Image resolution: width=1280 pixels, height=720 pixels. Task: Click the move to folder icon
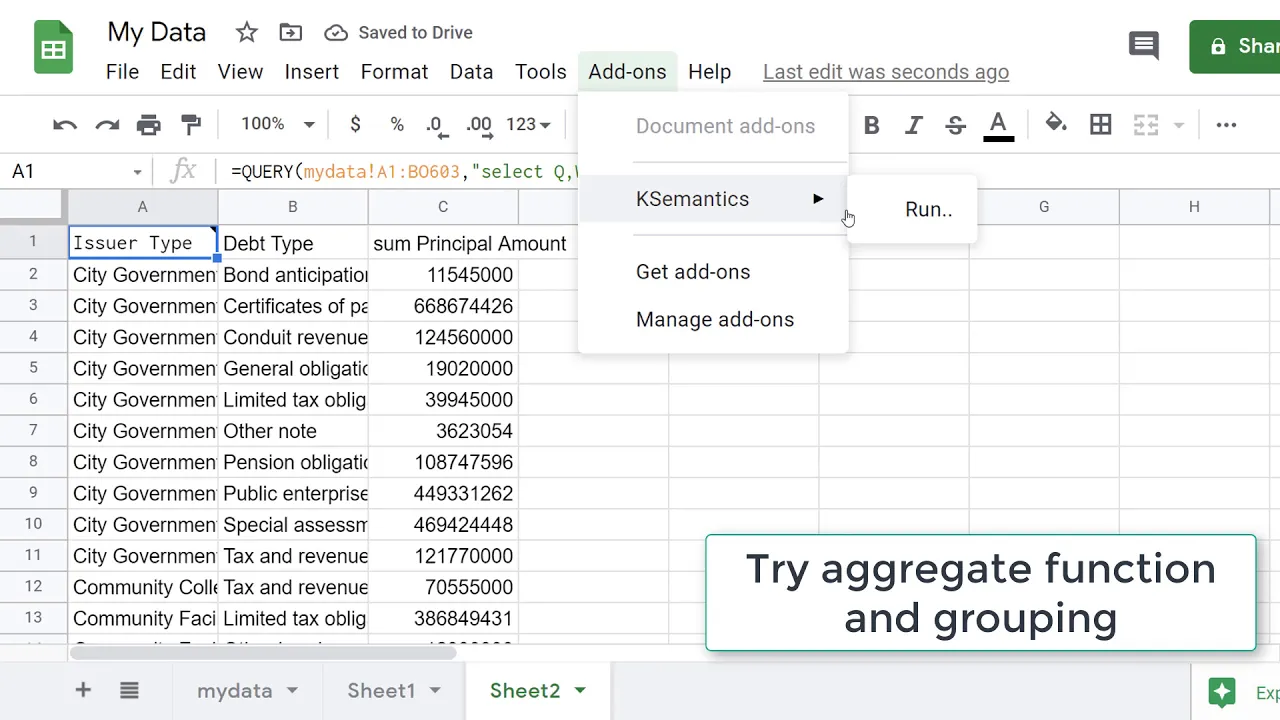[x=290, y=33]
